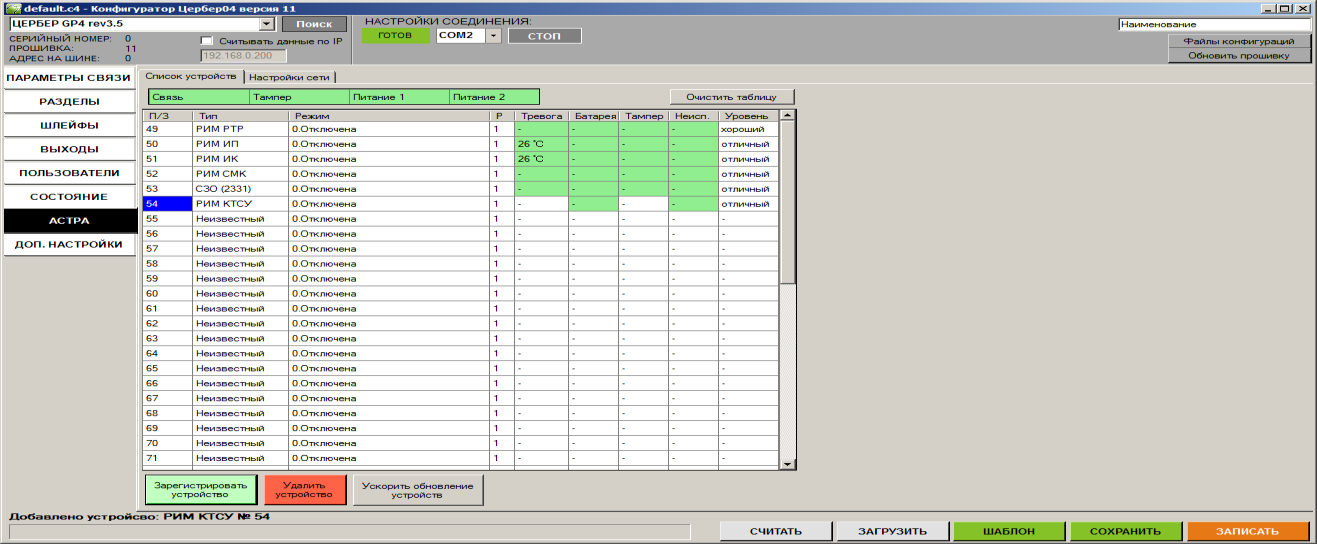Click the СТОП button

click(x=544, y=36)
